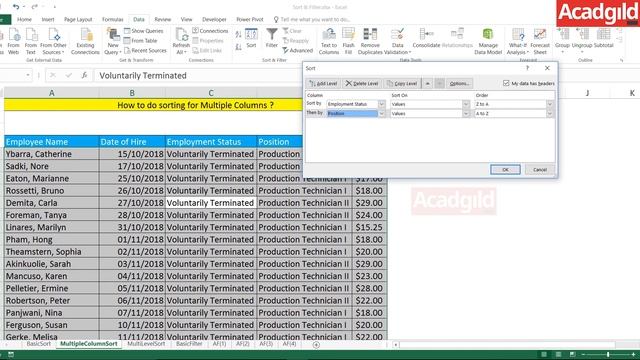Switch to the BasicSort sheet tab
Viewport: 640px width, 360px height.
[x=39, y=344]
